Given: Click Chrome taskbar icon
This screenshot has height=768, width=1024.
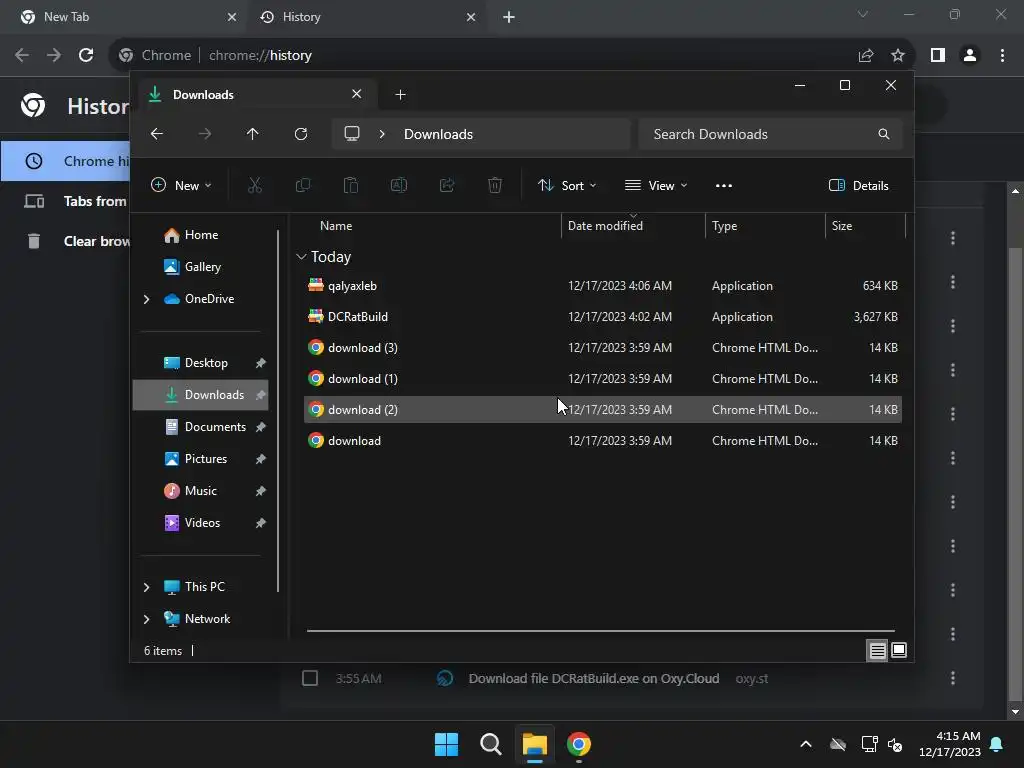Looking at the screenshot, I should tap(579, 744).
